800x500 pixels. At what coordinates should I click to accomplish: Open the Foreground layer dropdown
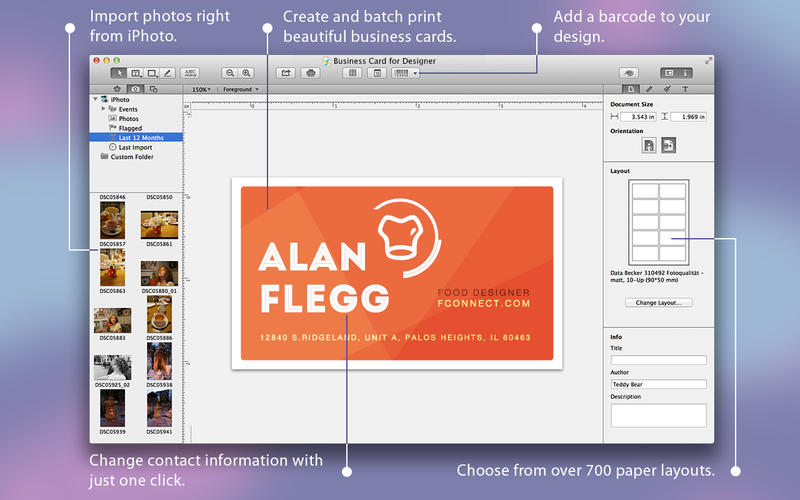pos(241,89)
